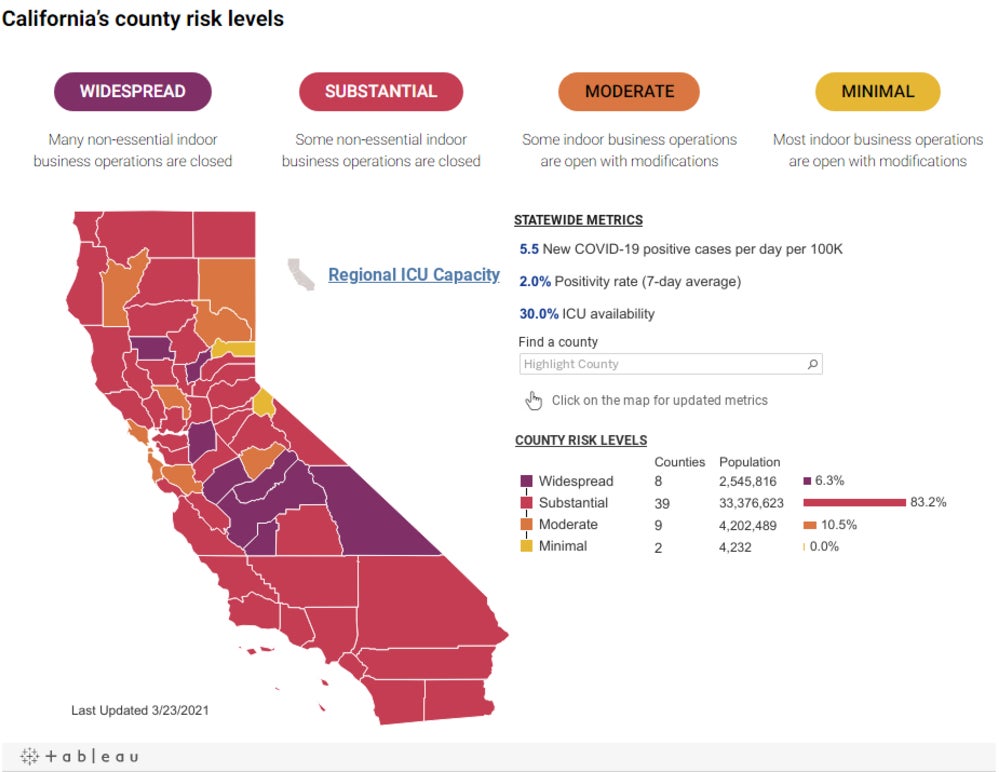The height and width of the screenshot is (772, 999).
Task: Select the WIDESPREAD risk level pill
Action: tap(132, 91)
